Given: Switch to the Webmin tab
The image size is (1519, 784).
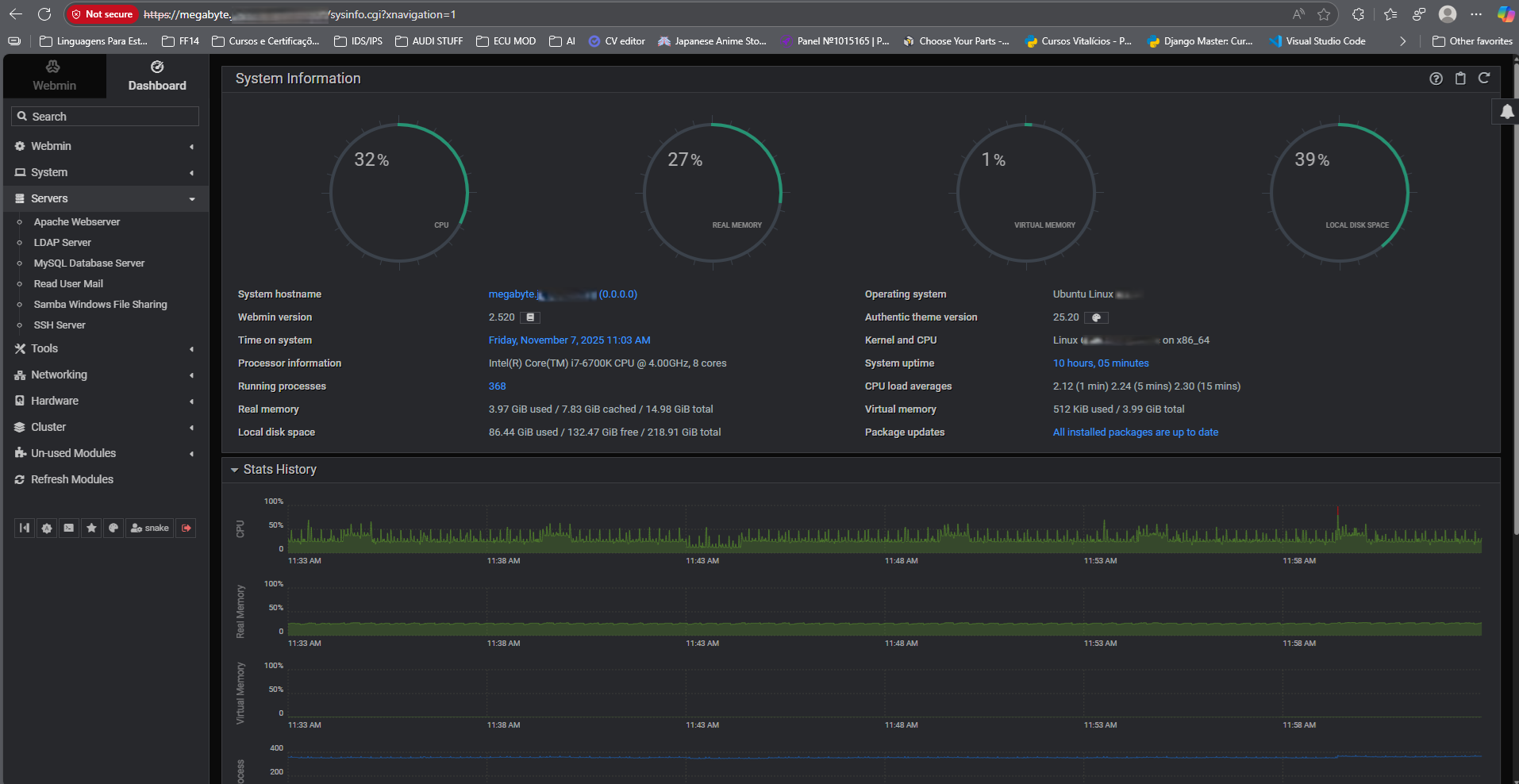Looking at the screenshot, I should 54,76.
